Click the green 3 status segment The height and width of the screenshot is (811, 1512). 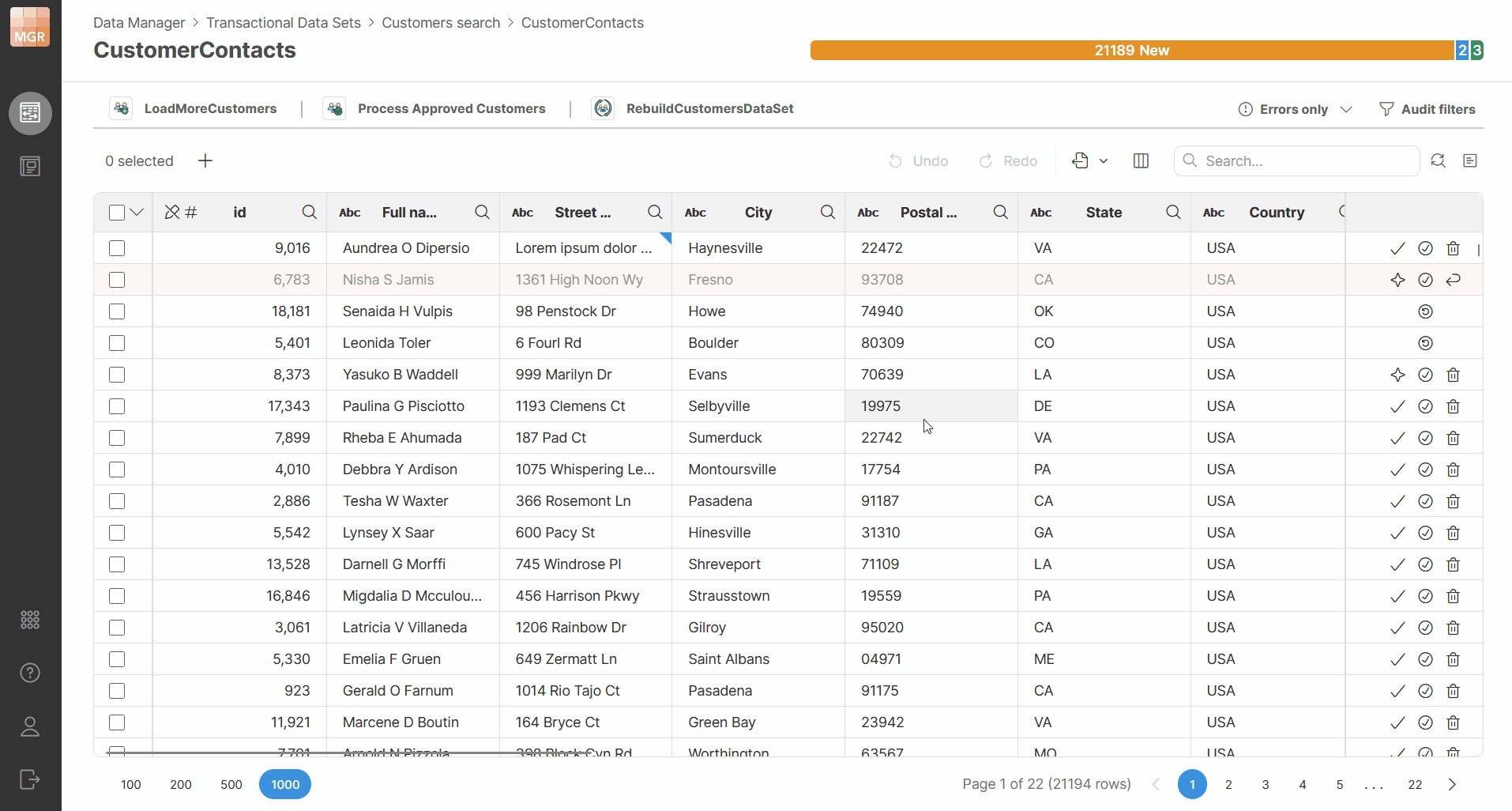(x=1476, y=50)
